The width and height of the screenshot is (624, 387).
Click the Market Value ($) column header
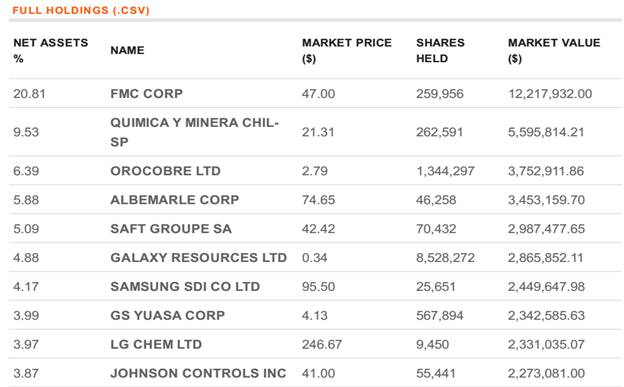pyautogui.click(x=554, y=50)
